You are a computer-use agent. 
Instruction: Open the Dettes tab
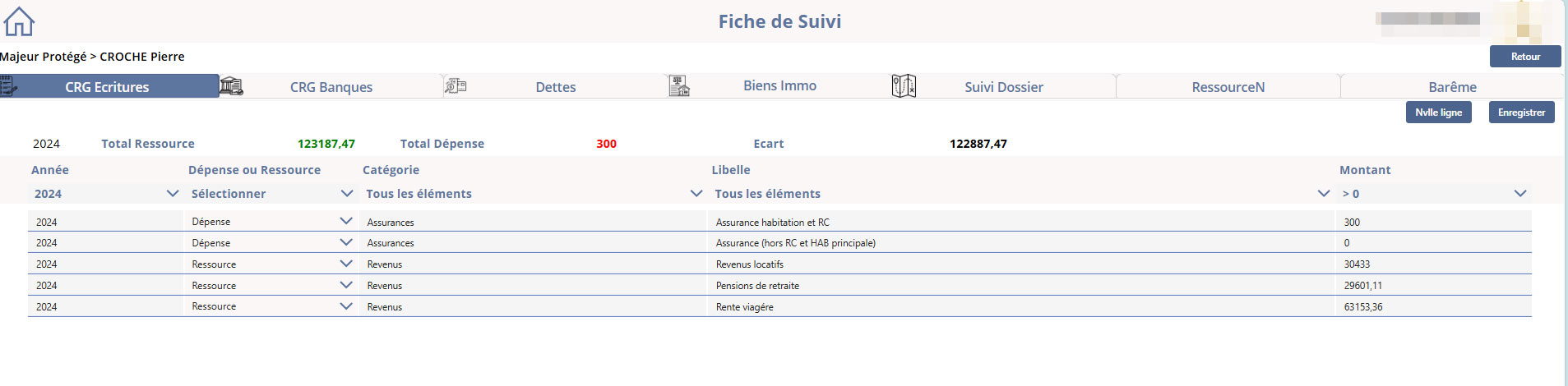pos(556,86)
